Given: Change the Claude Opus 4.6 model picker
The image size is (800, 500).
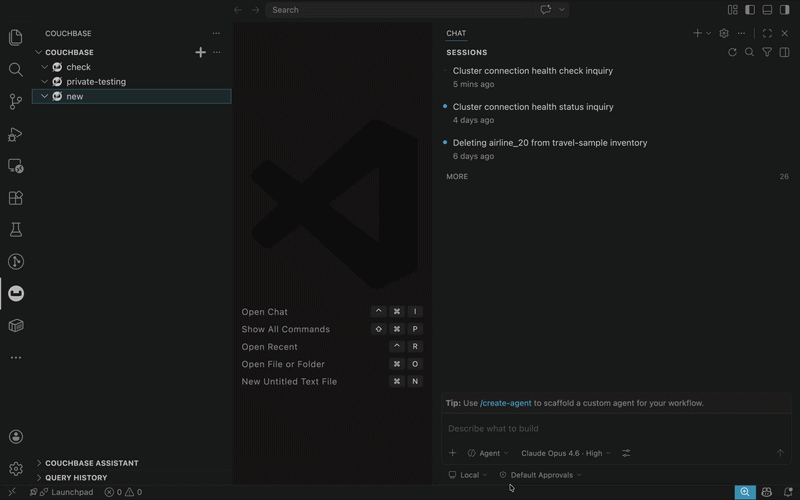Looking at the screenshot, I should [x=566, y=453].
